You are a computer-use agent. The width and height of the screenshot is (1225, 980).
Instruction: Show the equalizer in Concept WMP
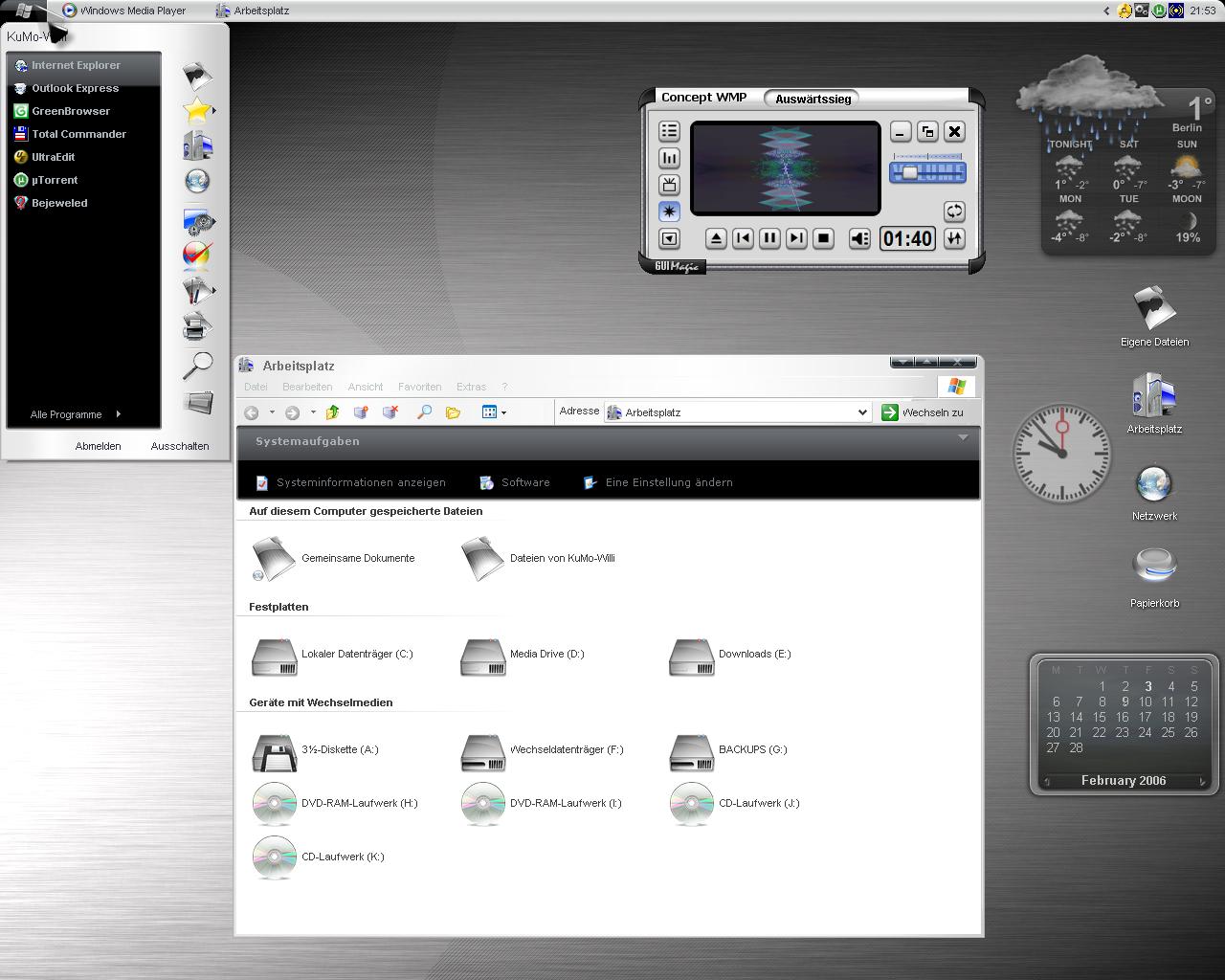pos(669,158)
